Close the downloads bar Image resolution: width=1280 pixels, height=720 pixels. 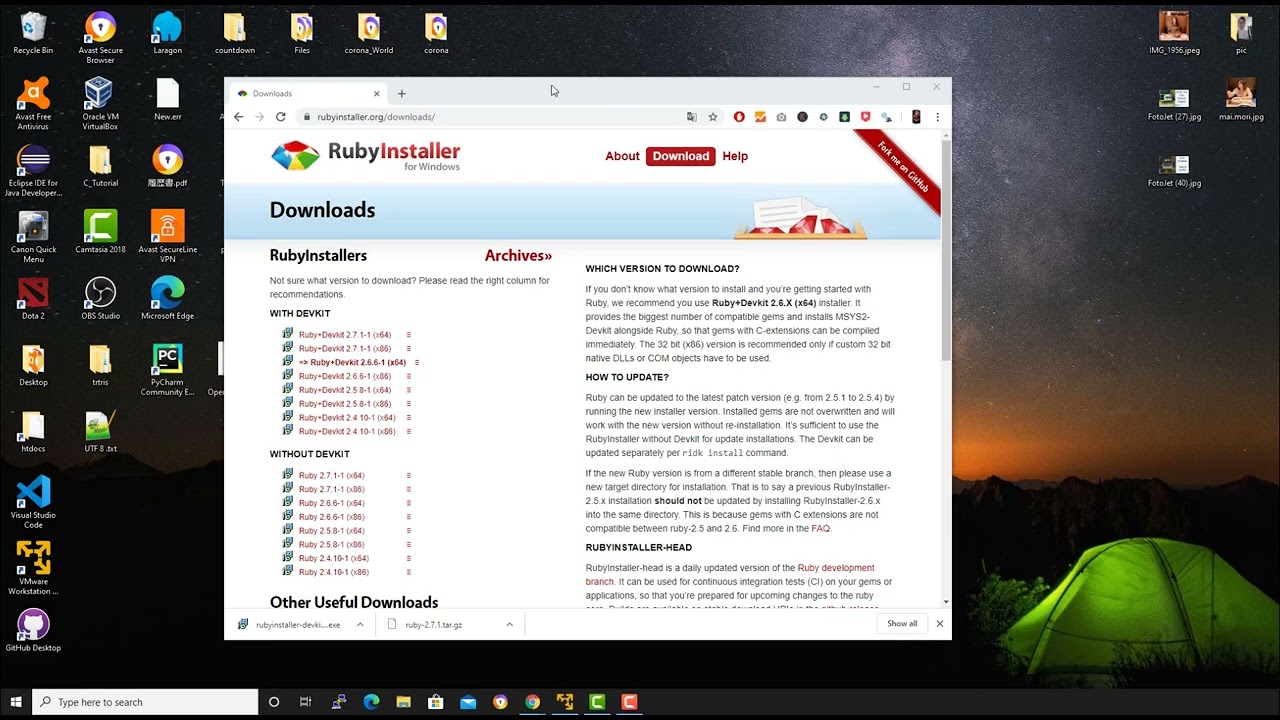939,624
